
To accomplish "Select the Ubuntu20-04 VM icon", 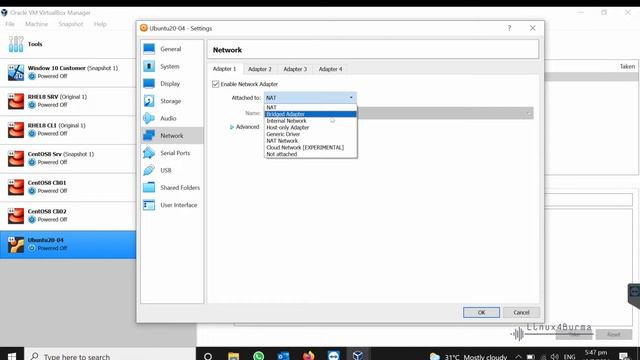I will [x=16, y=244].
